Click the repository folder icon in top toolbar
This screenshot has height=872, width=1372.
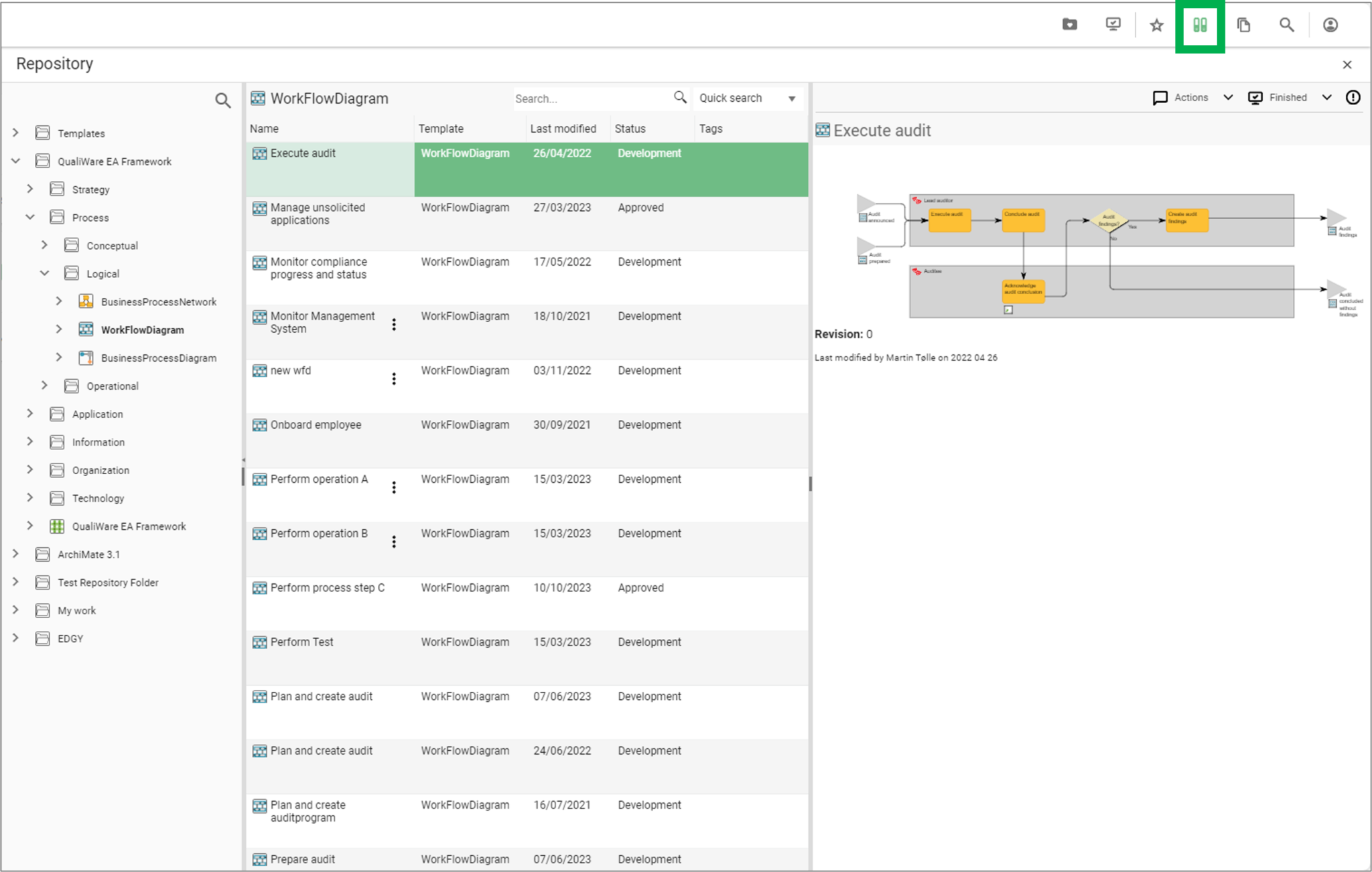pyautogui.click(x=1069, y=25)
